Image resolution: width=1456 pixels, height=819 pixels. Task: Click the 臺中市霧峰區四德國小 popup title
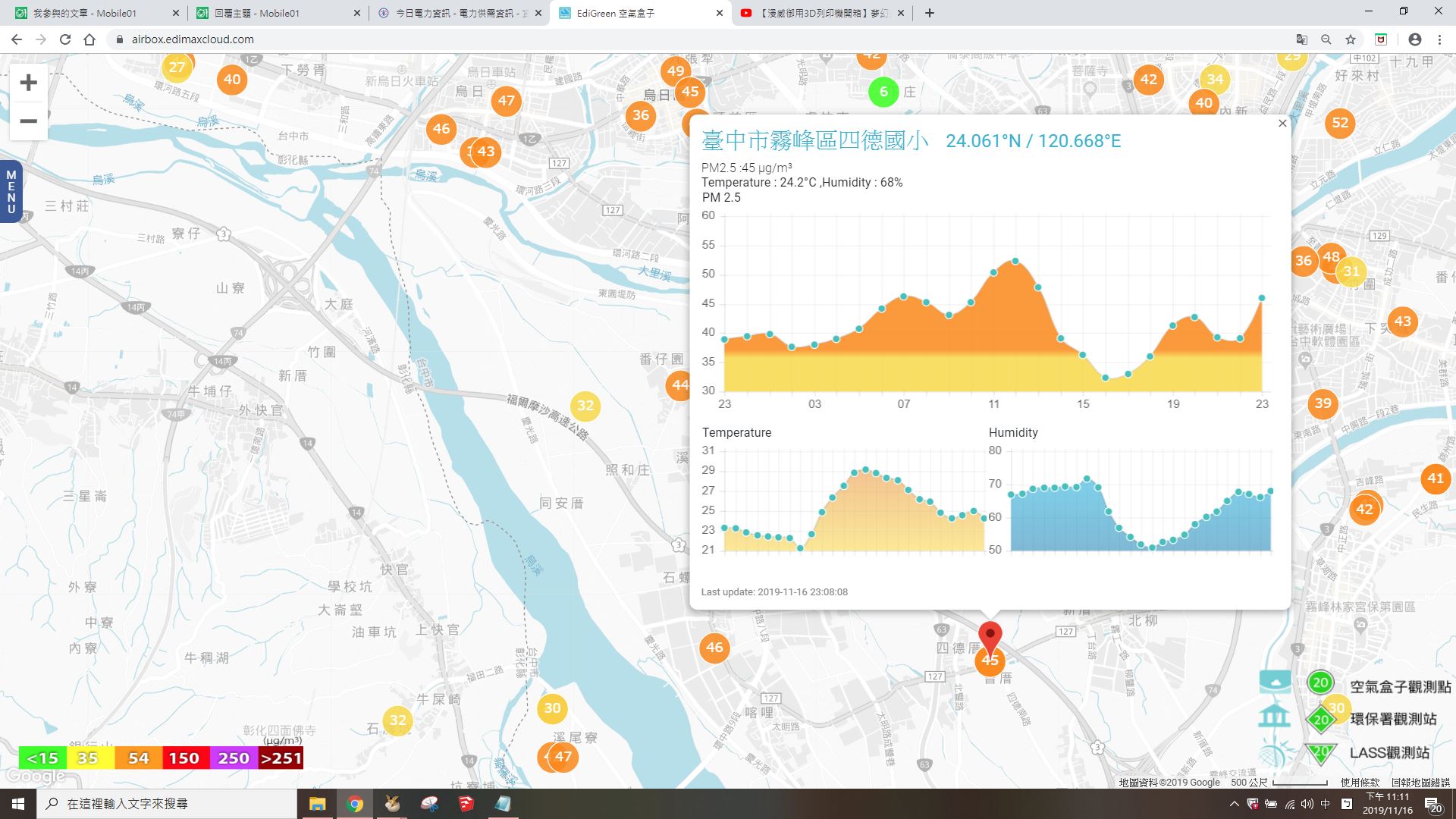[814, 140]
